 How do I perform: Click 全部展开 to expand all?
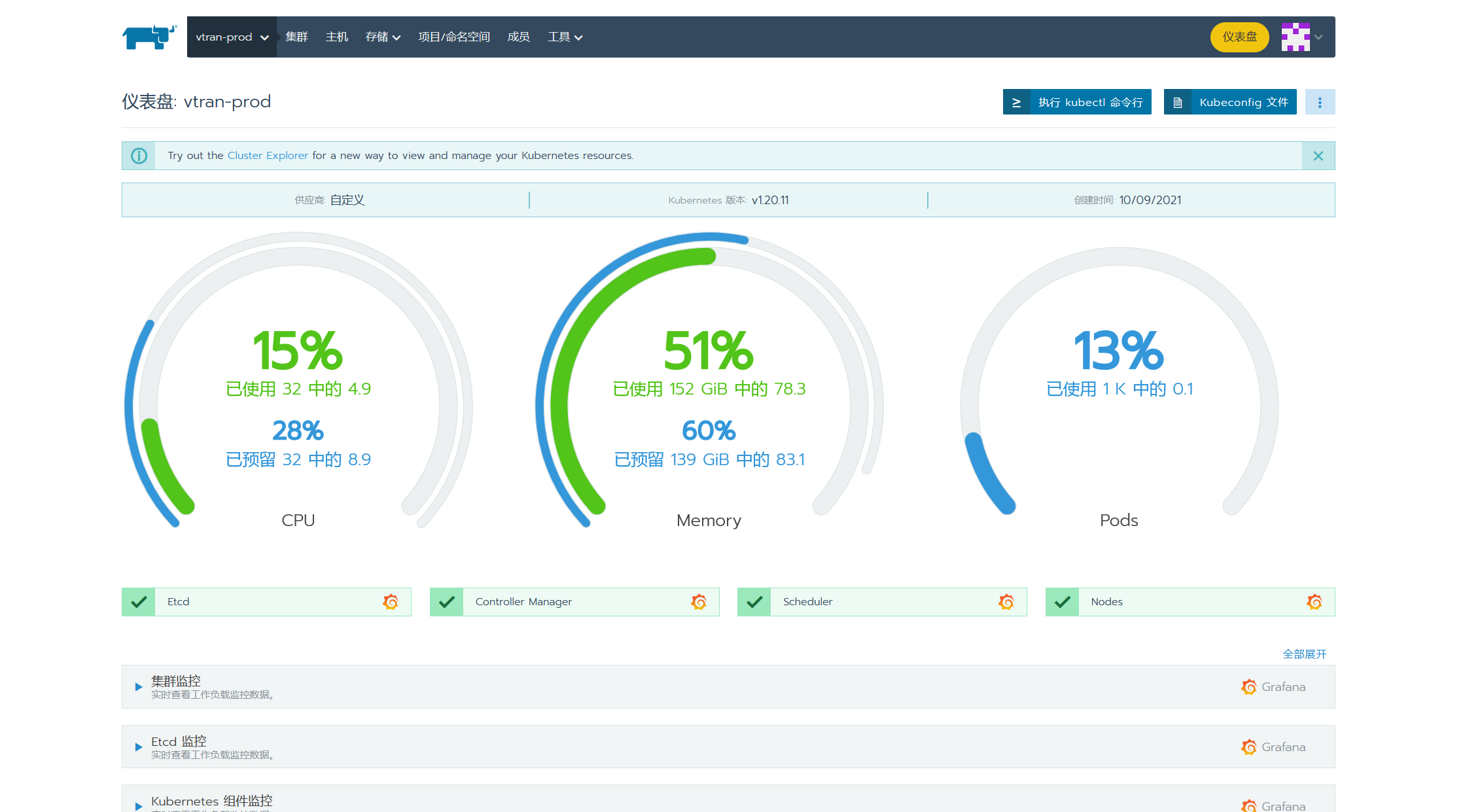coord(1305,654)
